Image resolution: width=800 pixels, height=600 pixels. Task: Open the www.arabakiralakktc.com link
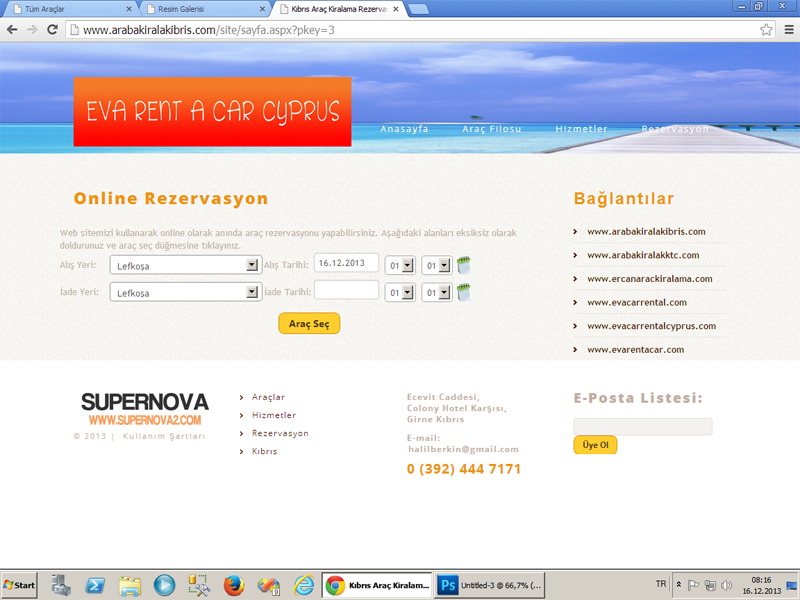(643, 255)
